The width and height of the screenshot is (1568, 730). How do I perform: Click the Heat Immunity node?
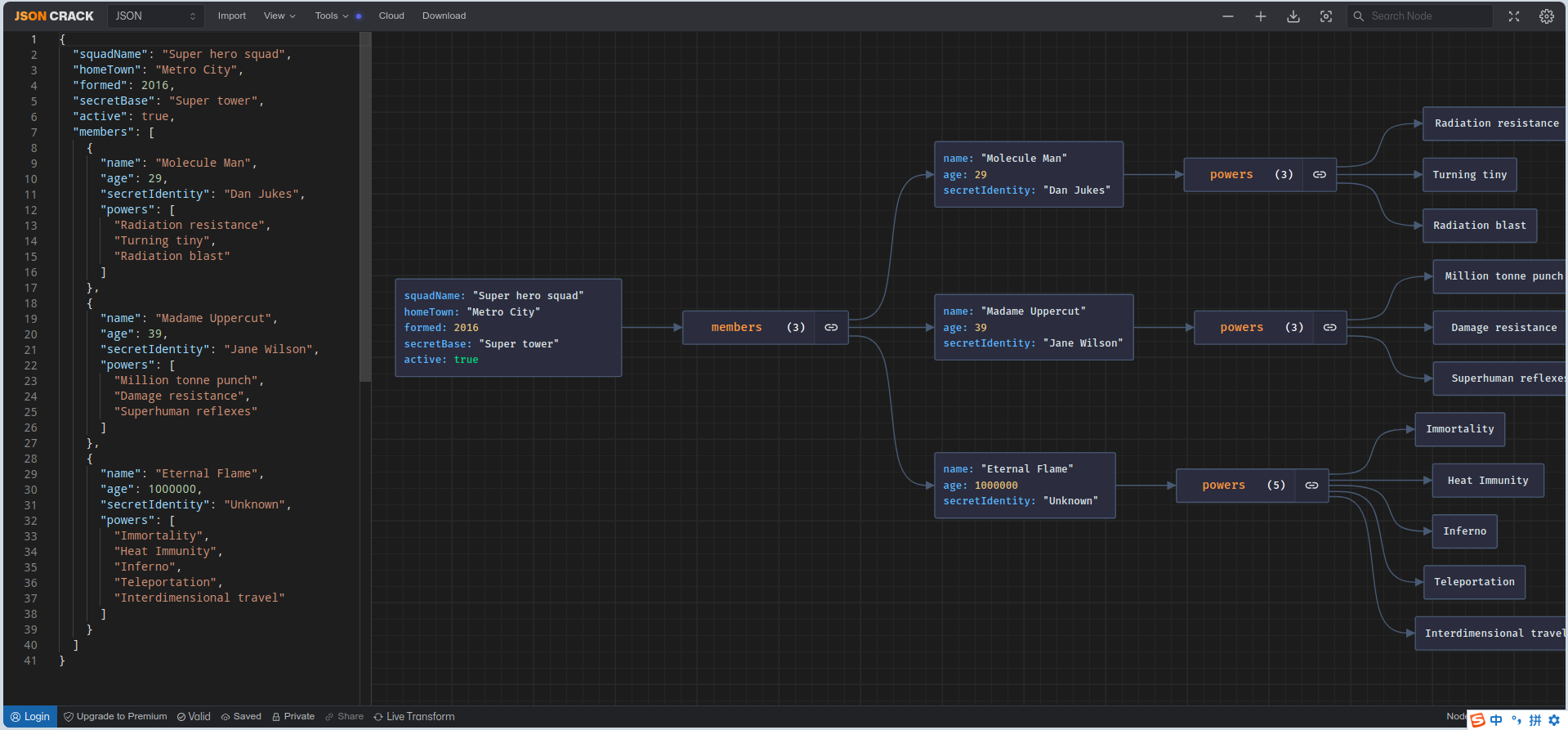1488,481
